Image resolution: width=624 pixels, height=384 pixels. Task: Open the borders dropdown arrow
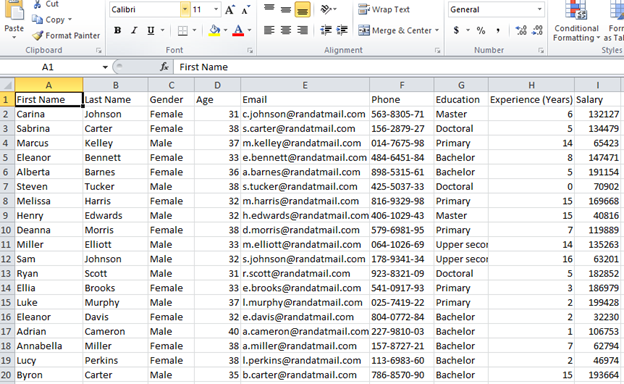coord(194,30)
